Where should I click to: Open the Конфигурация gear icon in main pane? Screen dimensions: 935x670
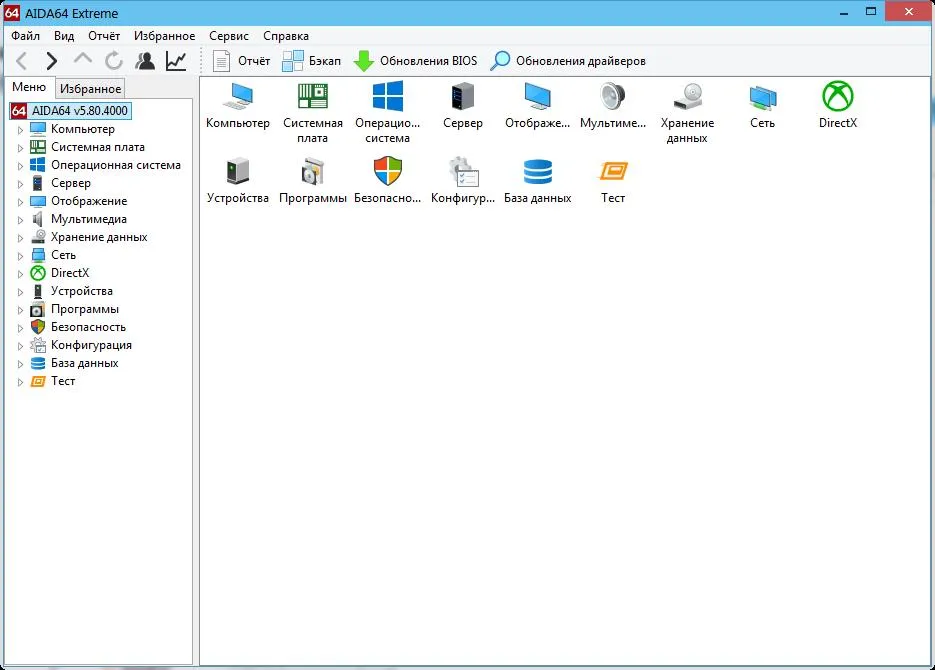[463, 172]
